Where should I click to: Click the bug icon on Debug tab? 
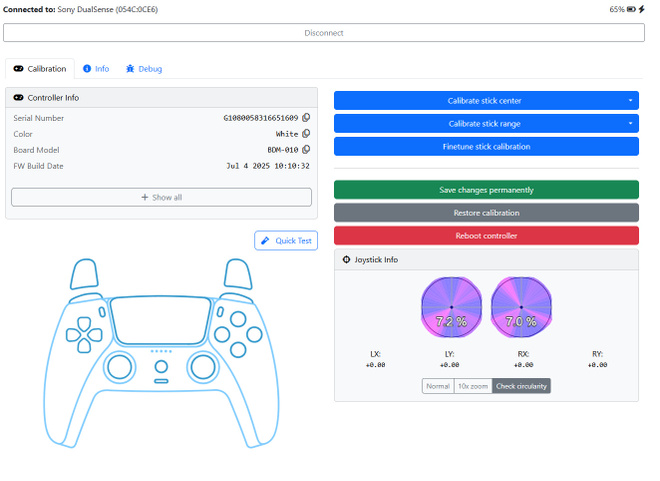pos(130,69)
